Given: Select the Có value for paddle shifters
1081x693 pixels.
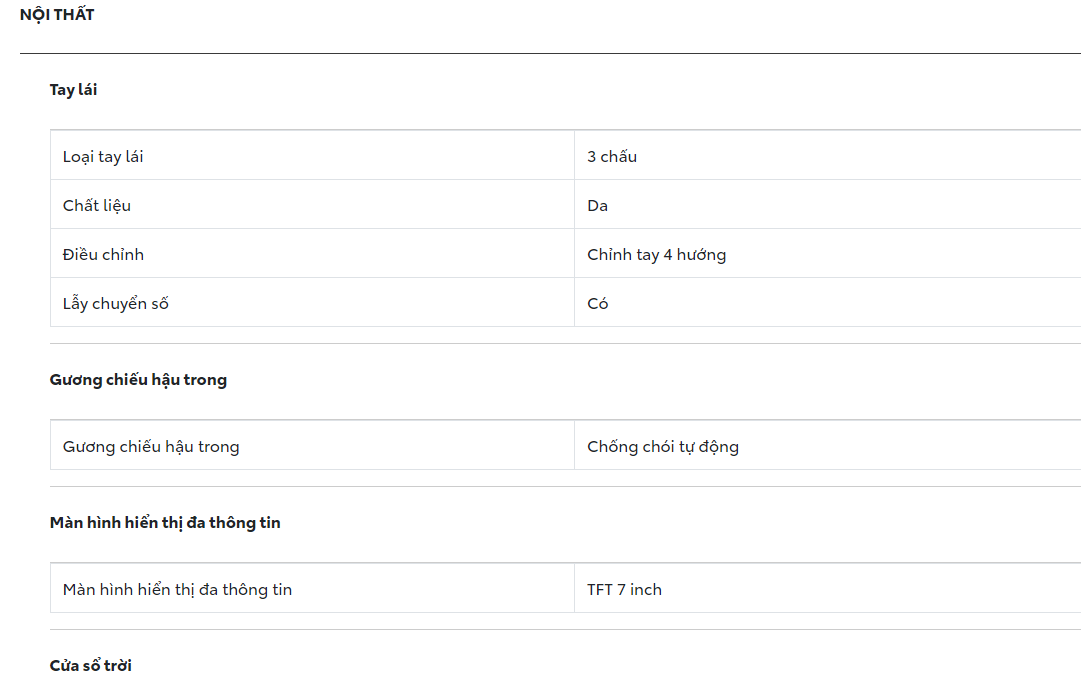Looking at the screenshot, I should tap(598, 304).
